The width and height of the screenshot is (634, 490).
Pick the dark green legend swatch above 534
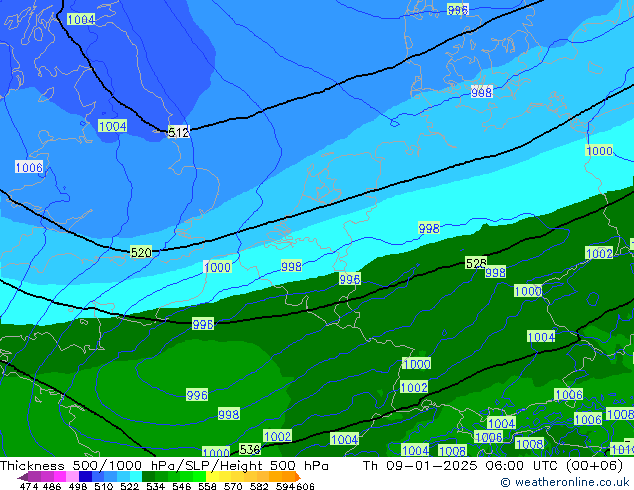pos(146,476)
